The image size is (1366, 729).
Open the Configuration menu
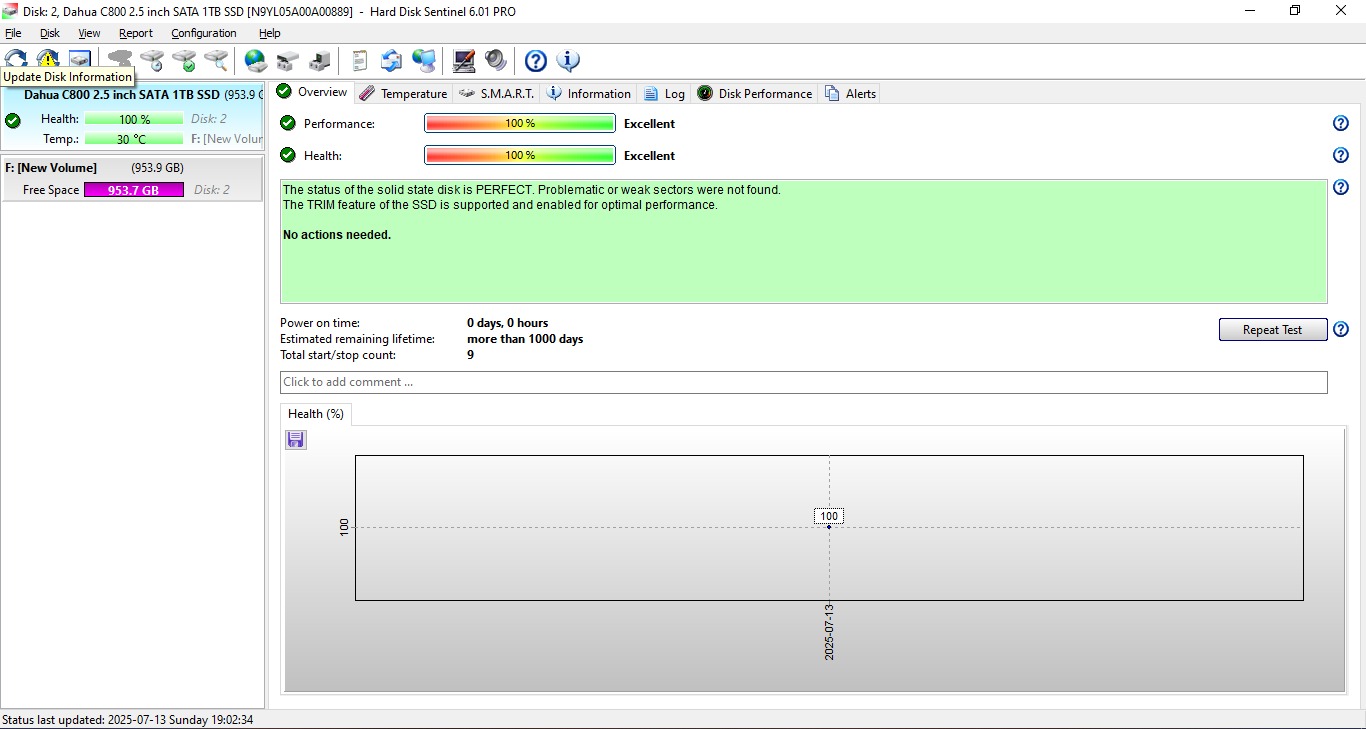click(x=204, y=33)
